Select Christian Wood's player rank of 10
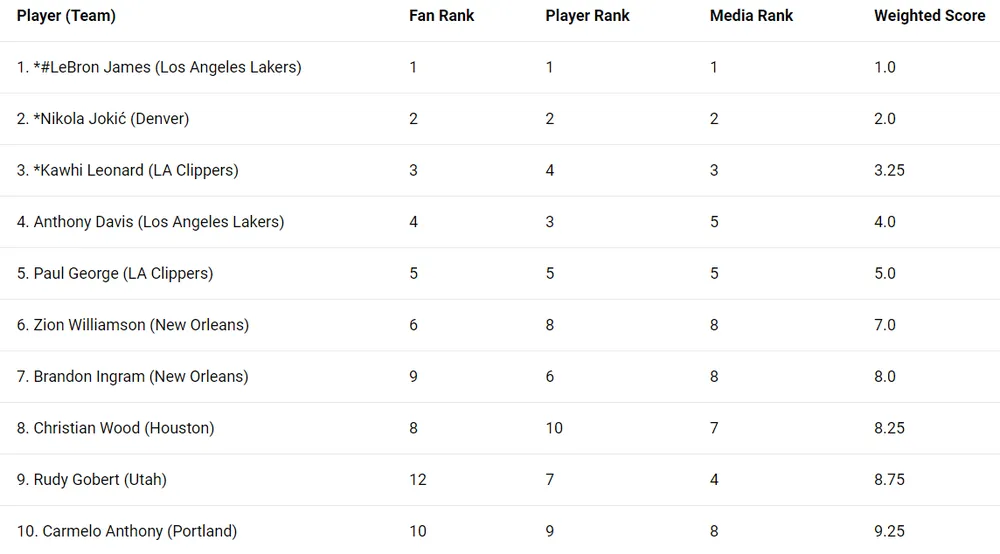 [554, 428]
